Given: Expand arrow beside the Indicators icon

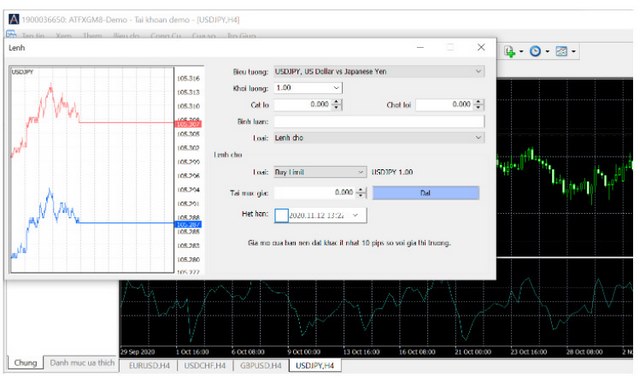Looking at the screenshot, I should (521, 51).
